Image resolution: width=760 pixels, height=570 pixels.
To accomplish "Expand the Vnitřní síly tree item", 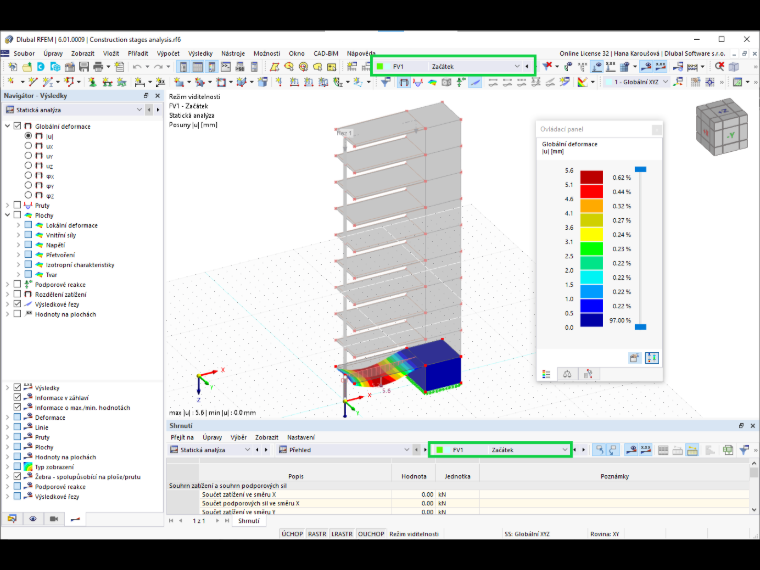I will click(18, 235).
